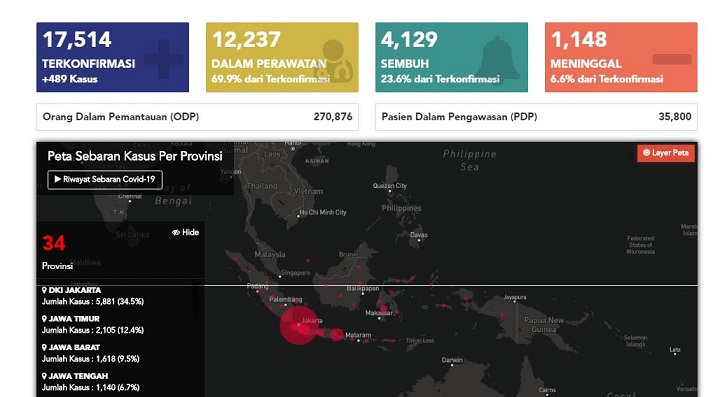720x397 pixels.
Task: Click Jumlah Kasus : 1,140 (6.7%) text
Action: pyautogui.click(x=90, y=387)
